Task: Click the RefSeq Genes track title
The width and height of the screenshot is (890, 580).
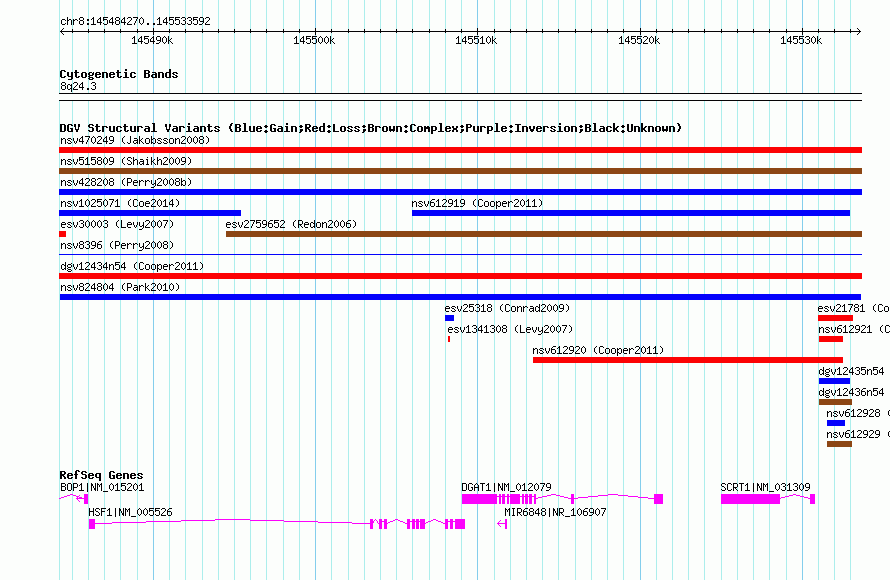Action: (x=101, y=475)
